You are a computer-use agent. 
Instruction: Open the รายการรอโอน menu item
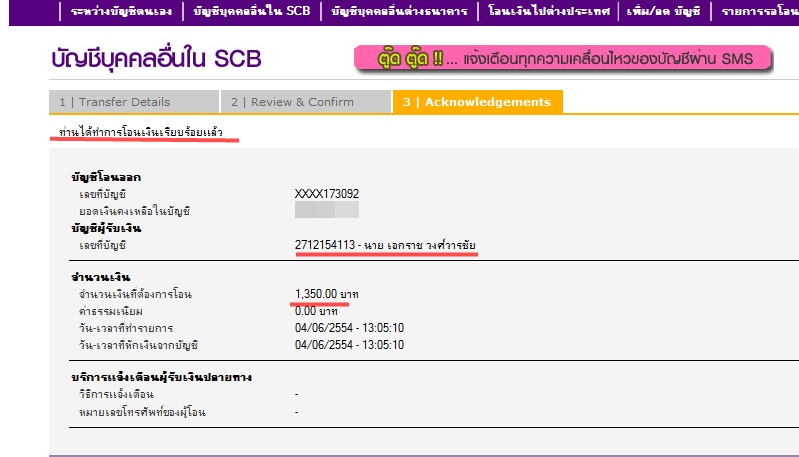click(760, 11)
